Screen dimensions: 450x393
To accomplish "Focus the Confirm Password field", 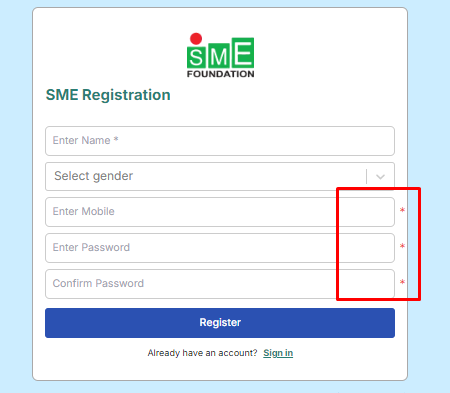I will point(220,284).
